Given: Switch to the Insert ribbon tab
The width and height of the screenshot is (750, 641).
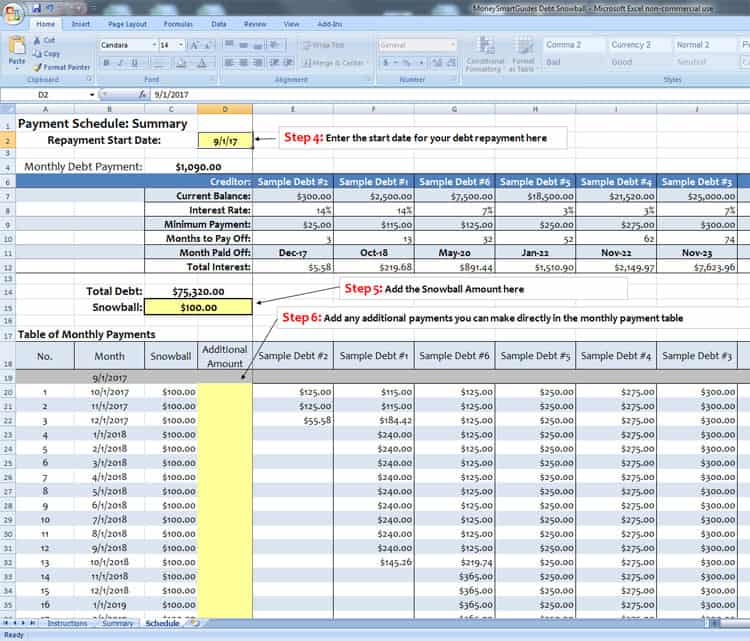Looking at the screenshot, I should coord(80,24).
